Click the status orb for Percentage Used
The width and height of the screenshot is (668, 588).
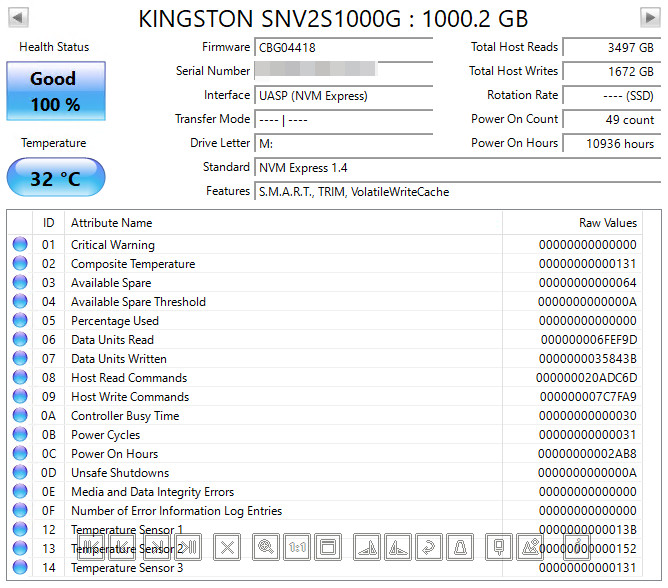[20, 320]
